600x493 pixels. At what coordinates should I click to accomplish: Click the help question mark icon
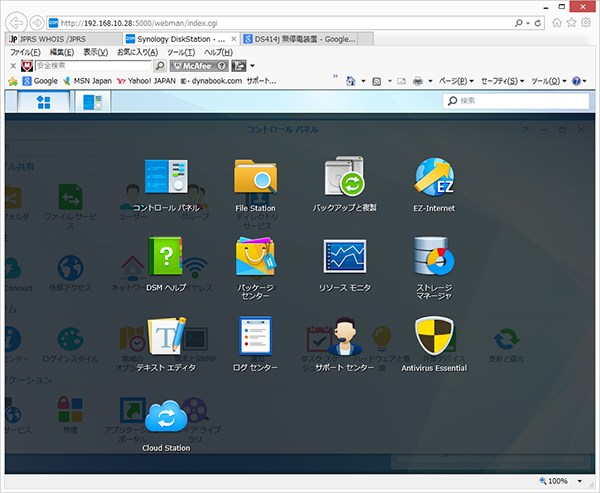[x=577, y=81]
